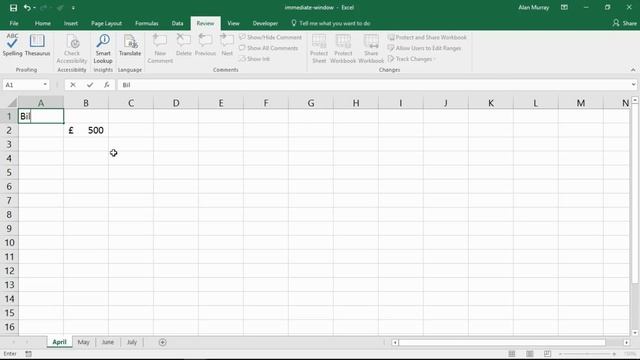Go to the Previous comment

[x=205, y=45]
